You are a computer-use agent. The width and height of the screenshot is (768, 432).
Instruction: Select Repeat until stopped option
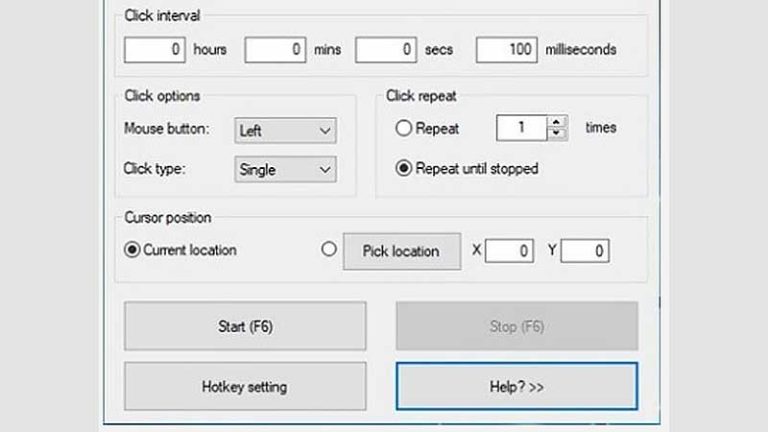404,169
